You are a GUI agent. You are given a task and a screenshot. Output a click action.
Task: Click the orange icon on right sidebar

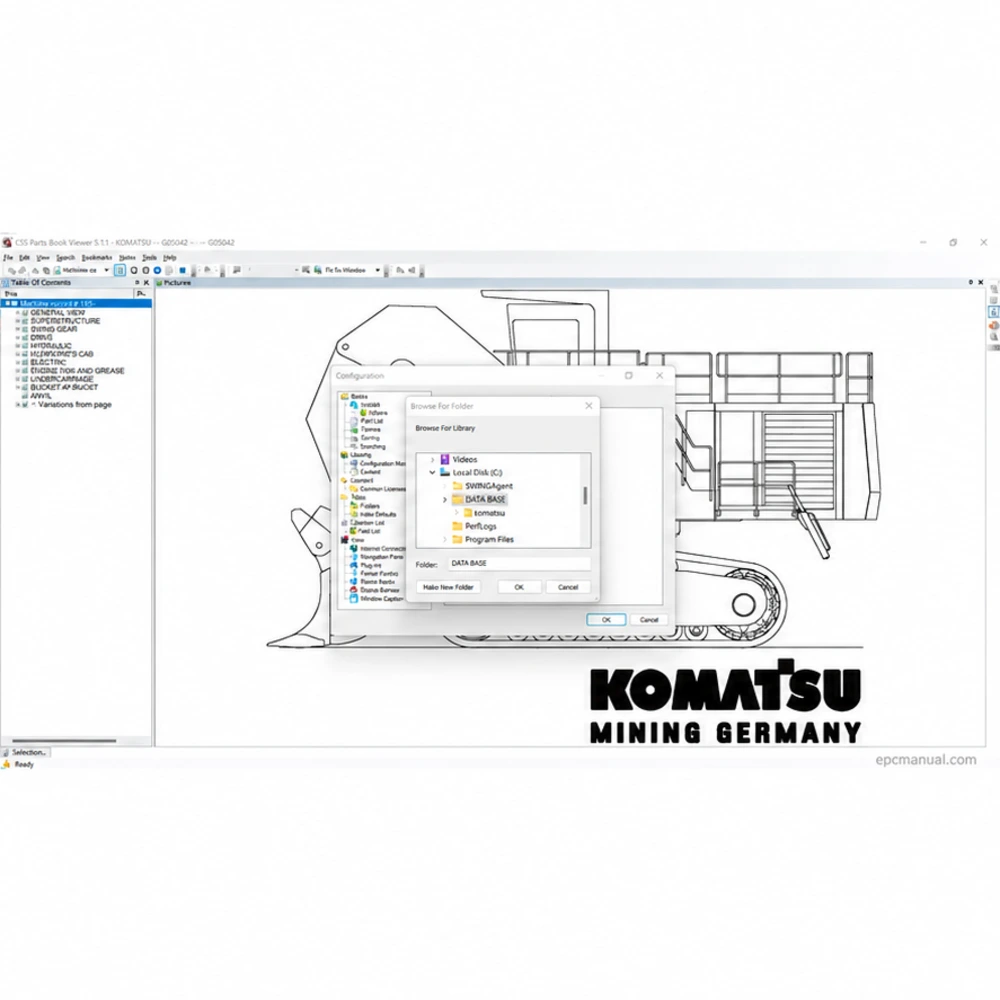tap(994, 325)
